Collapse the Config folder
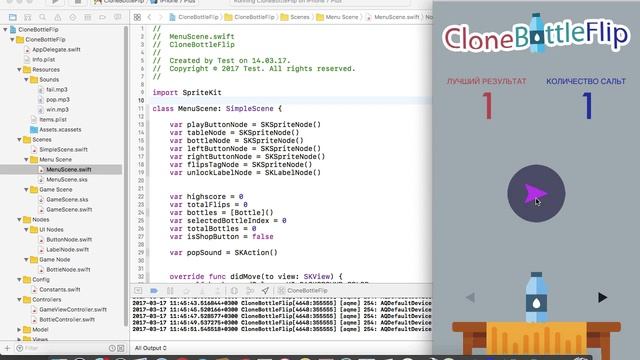 pos(19,280)
